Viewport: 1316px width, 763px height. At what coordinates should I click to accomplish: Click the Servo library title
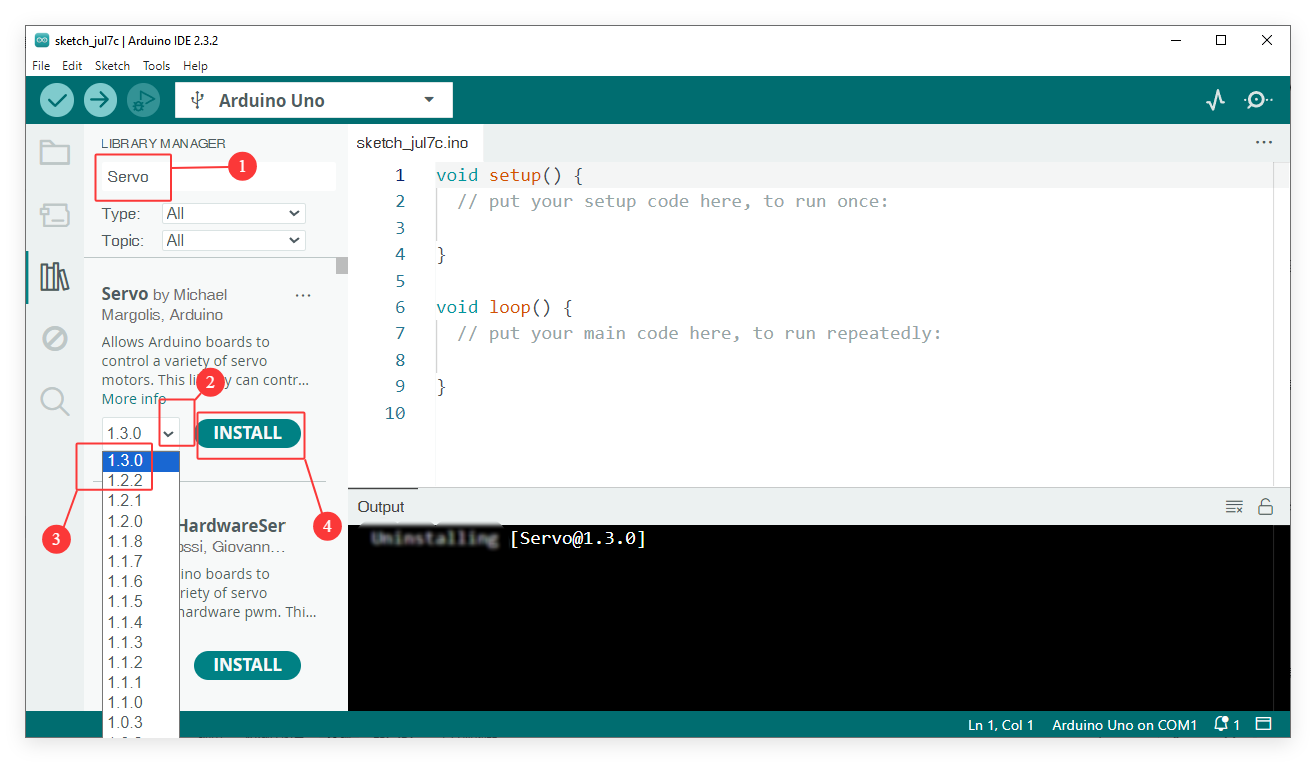125,294
